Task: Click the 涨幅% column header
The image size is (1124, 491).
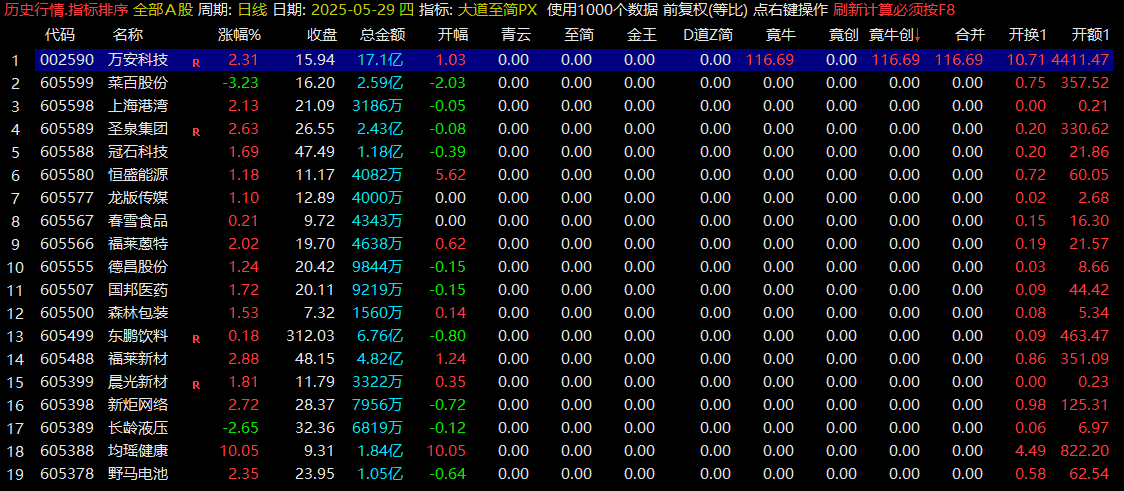Action: 239,34
